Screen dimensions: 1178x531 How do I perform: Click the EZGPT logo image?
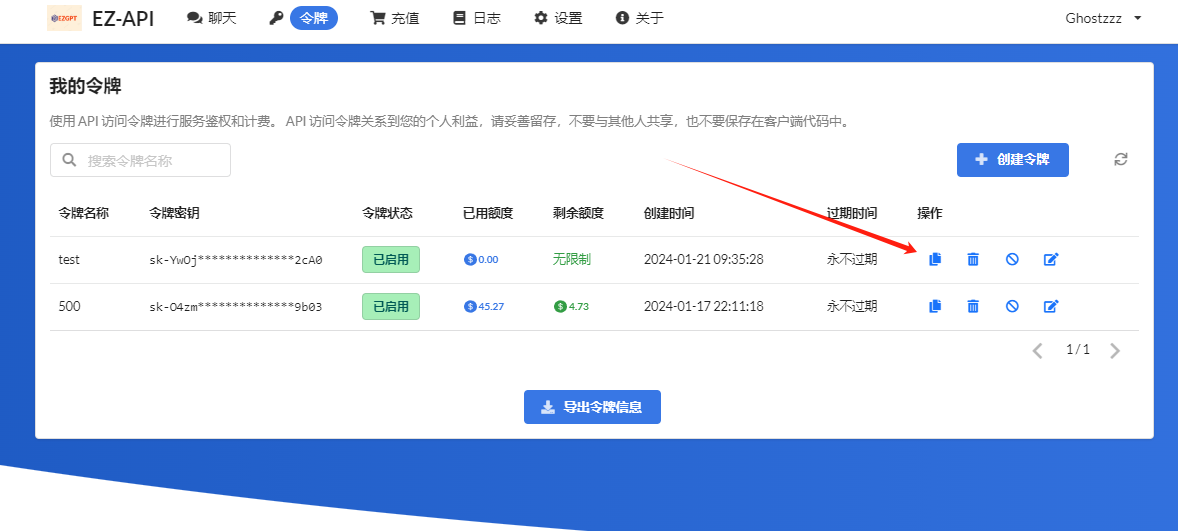click(64, 18)
